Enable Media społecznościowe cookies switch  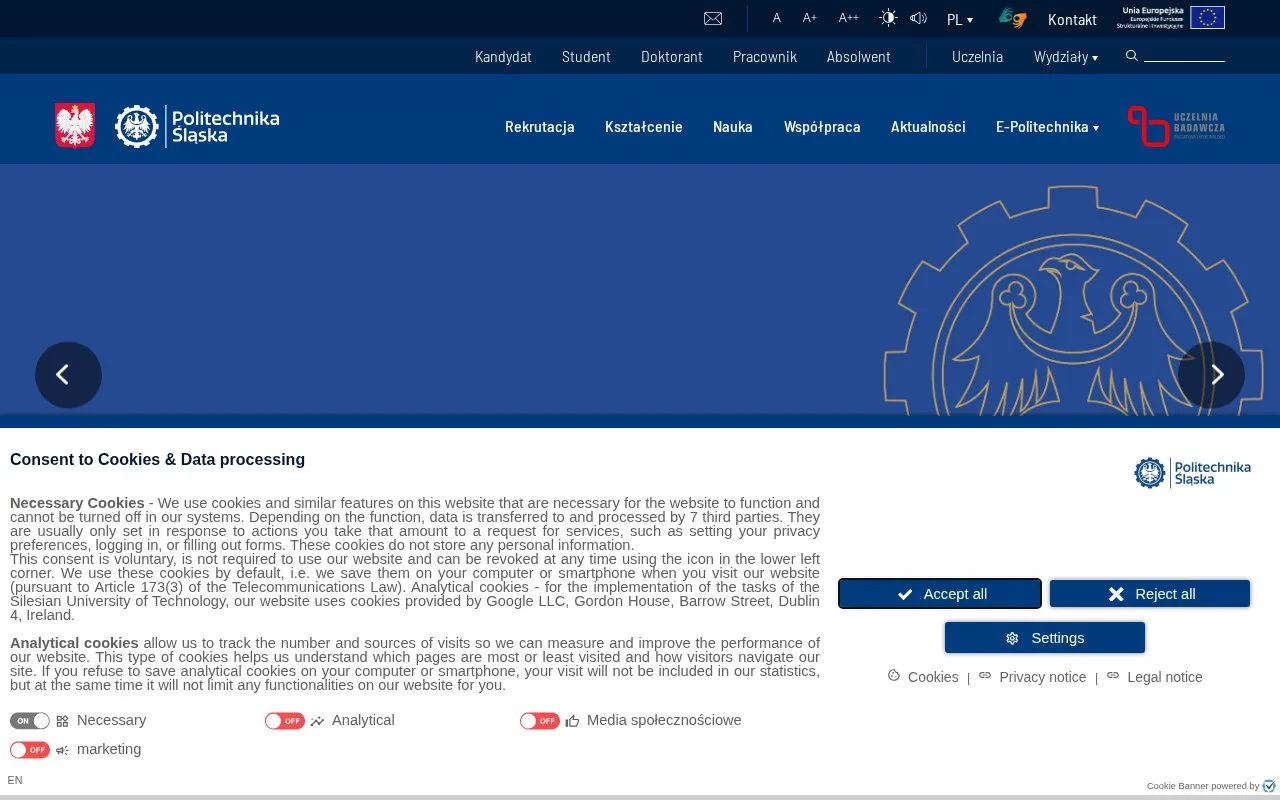coord(540,721)
